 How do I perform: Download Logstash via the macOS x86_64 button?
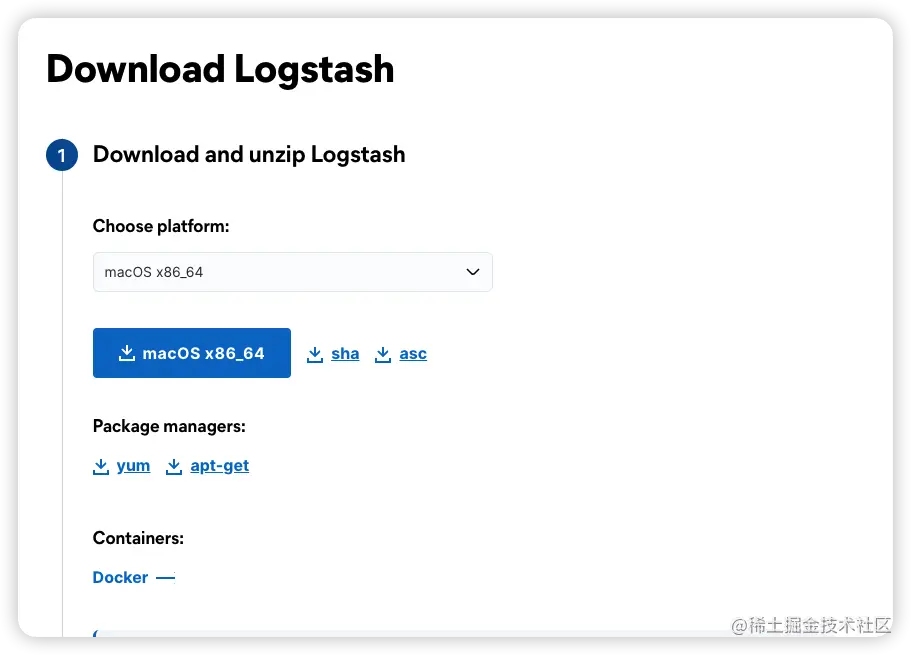click(x=191, y=352)
